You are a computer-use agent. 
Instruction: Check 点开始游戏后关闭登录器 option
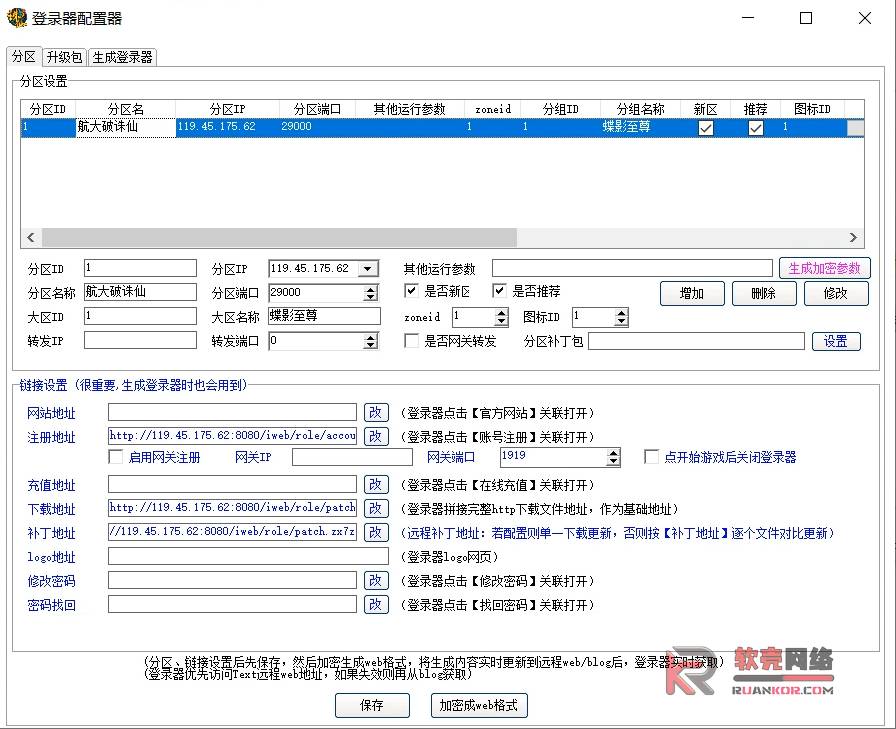(x=651, y=456)
